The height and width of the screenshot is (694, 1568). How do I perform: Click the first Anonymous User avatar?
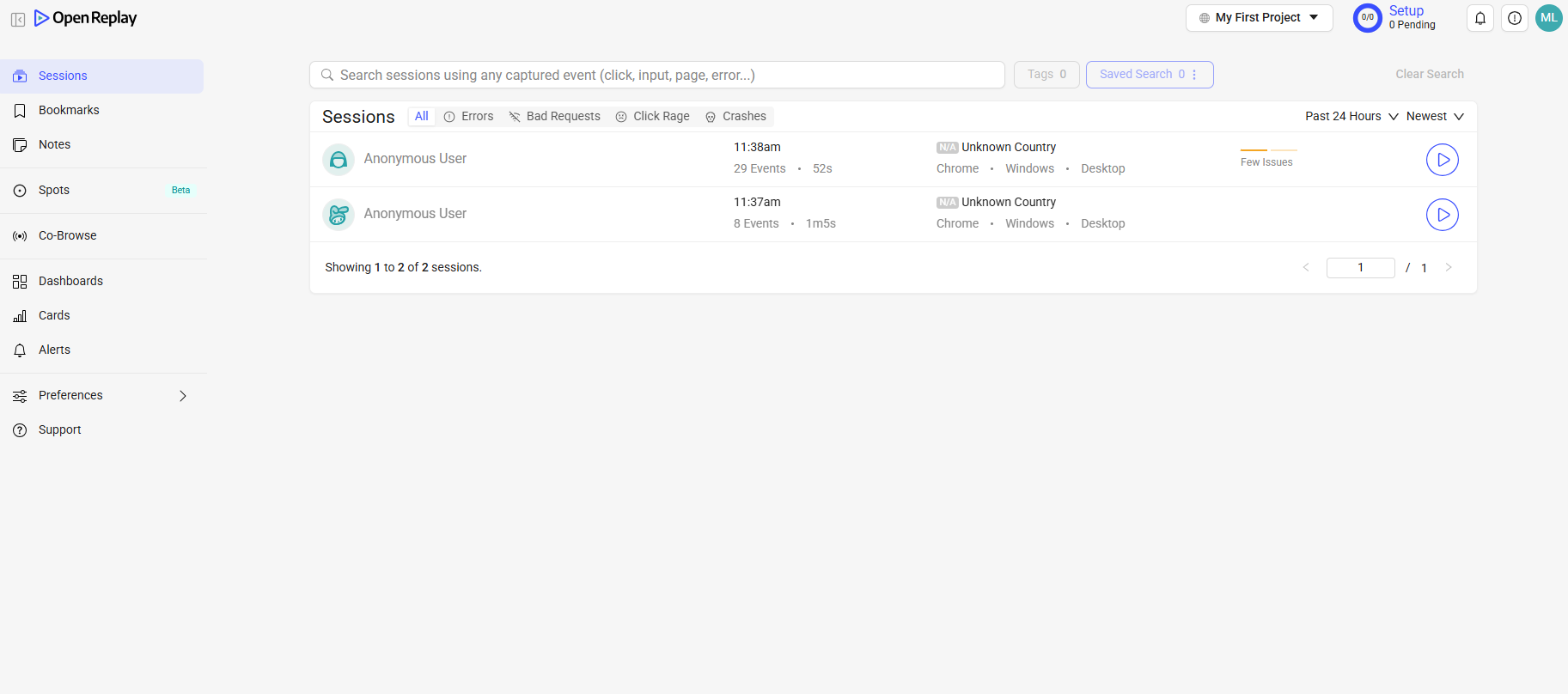[339, 160]
